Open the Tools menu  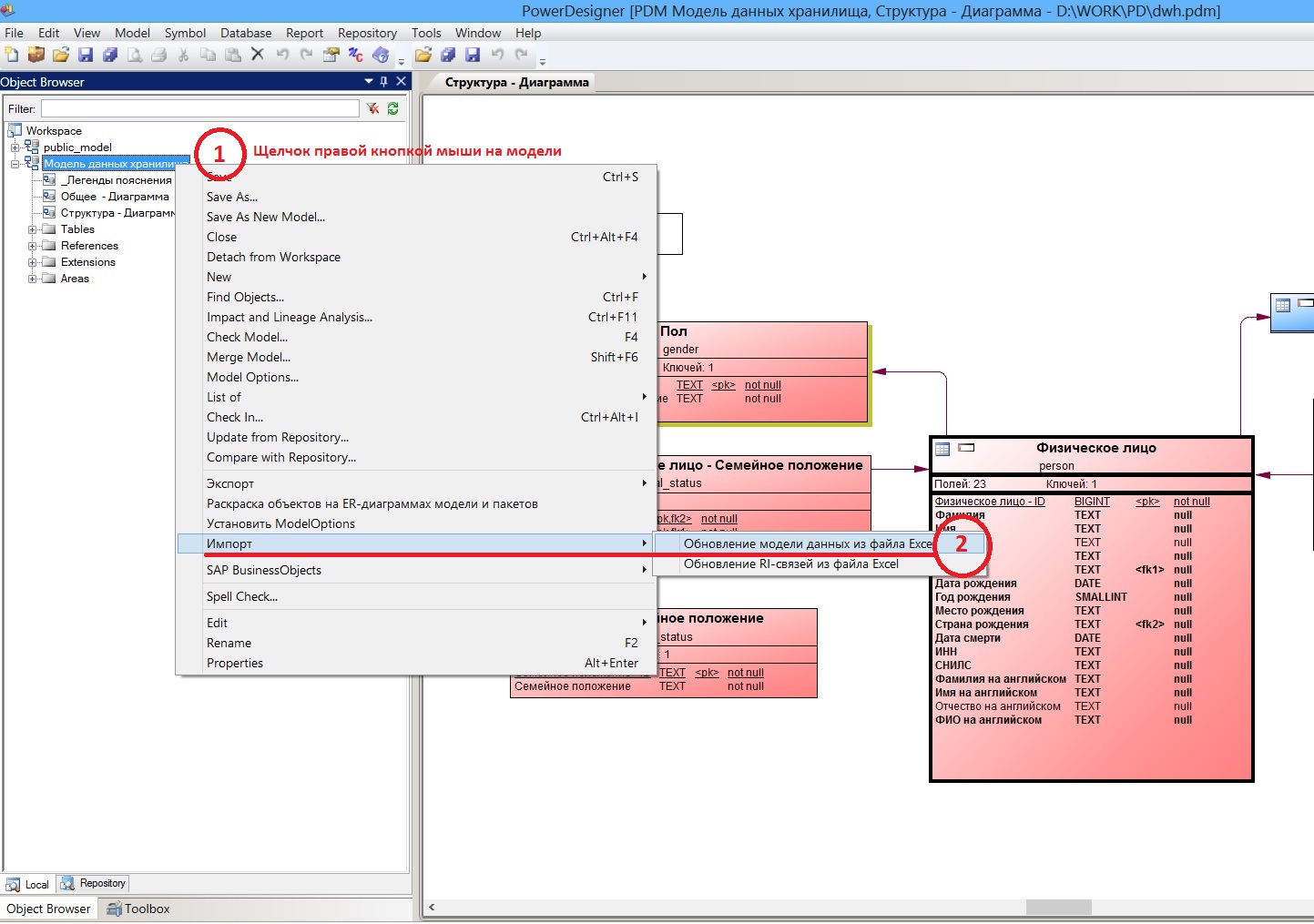[x=426, y=33]
